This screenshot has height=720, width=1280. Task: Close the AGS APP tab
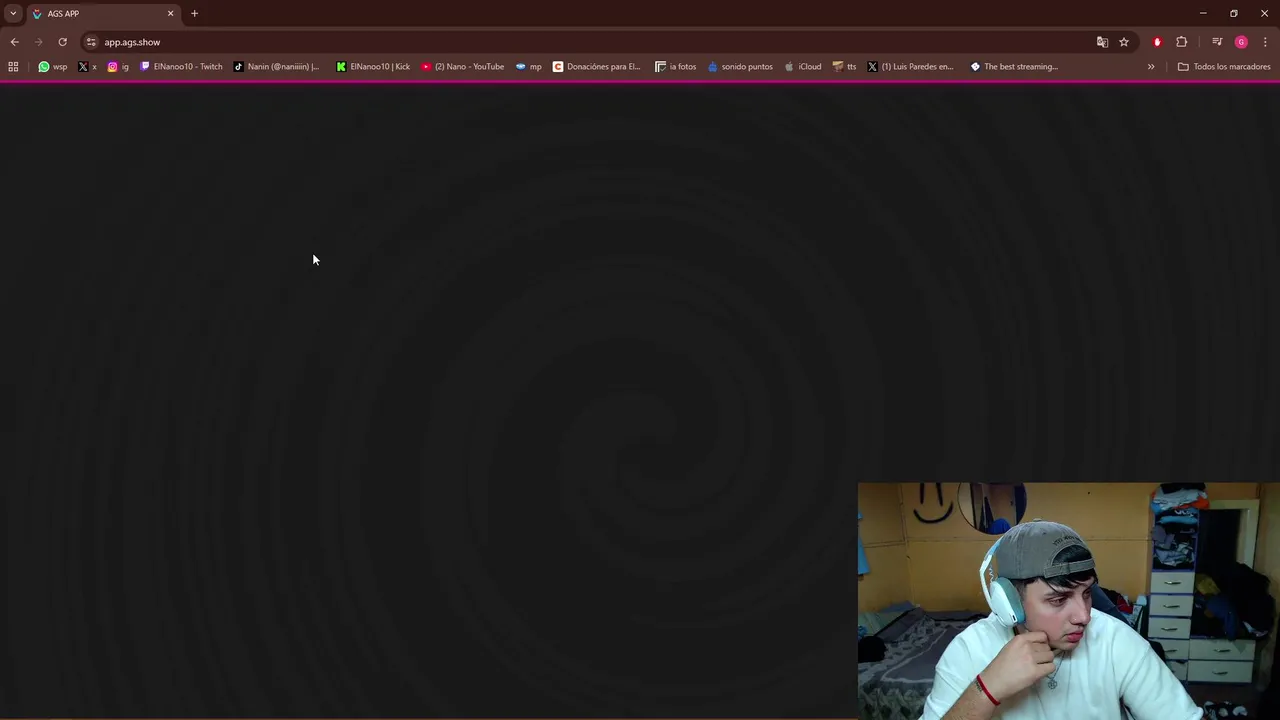click(x=170, y=14)
